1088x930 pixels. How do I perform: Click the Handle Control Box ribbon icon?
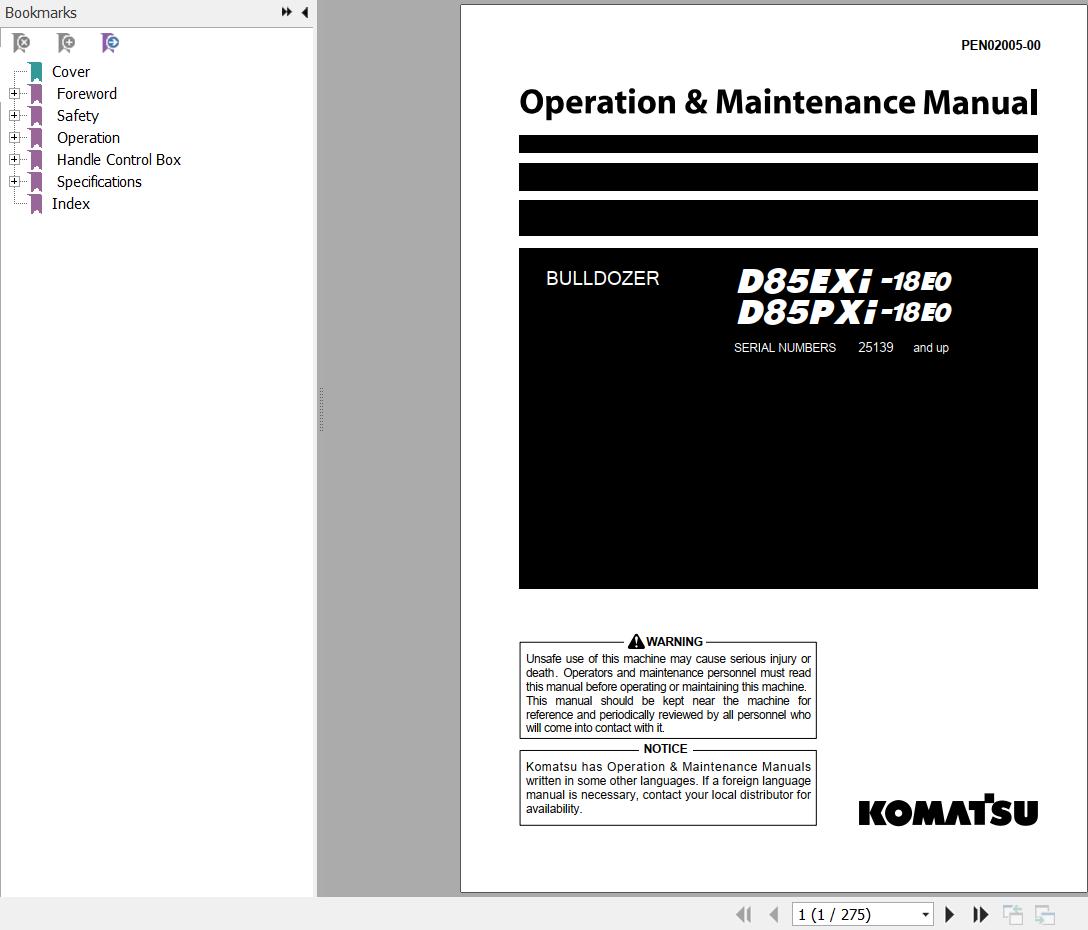tap(36, 160)
